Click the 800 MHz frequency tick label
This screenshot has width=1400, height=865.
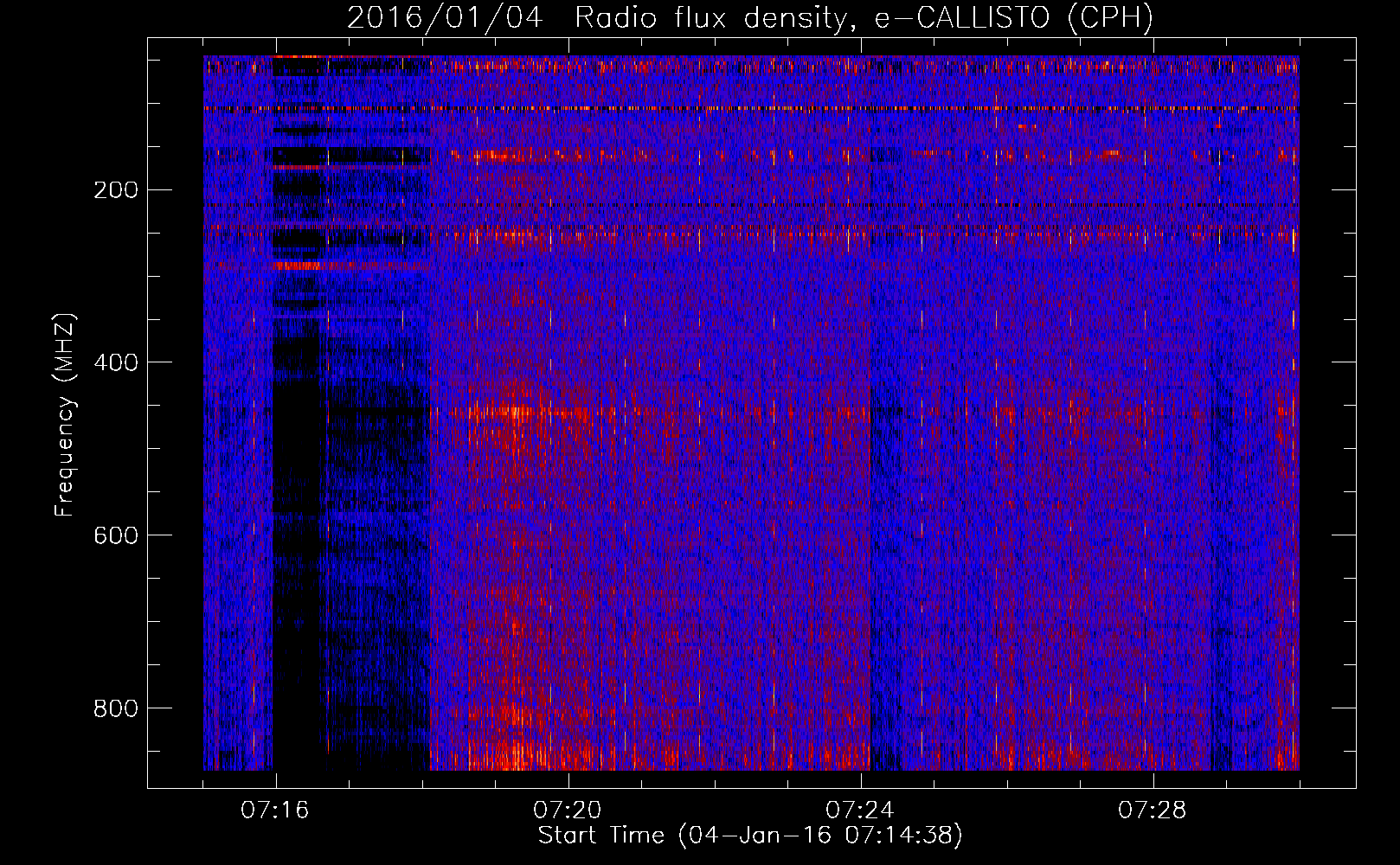point(116,708)
